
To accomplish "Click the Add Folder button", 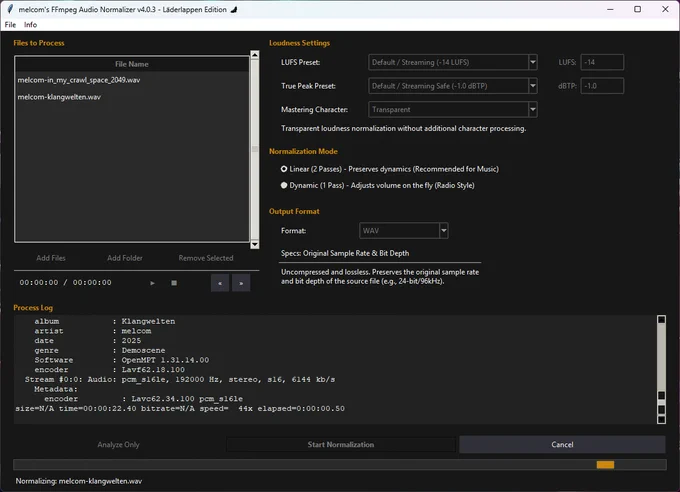I will pyautogui.click(x=125, y=258).
